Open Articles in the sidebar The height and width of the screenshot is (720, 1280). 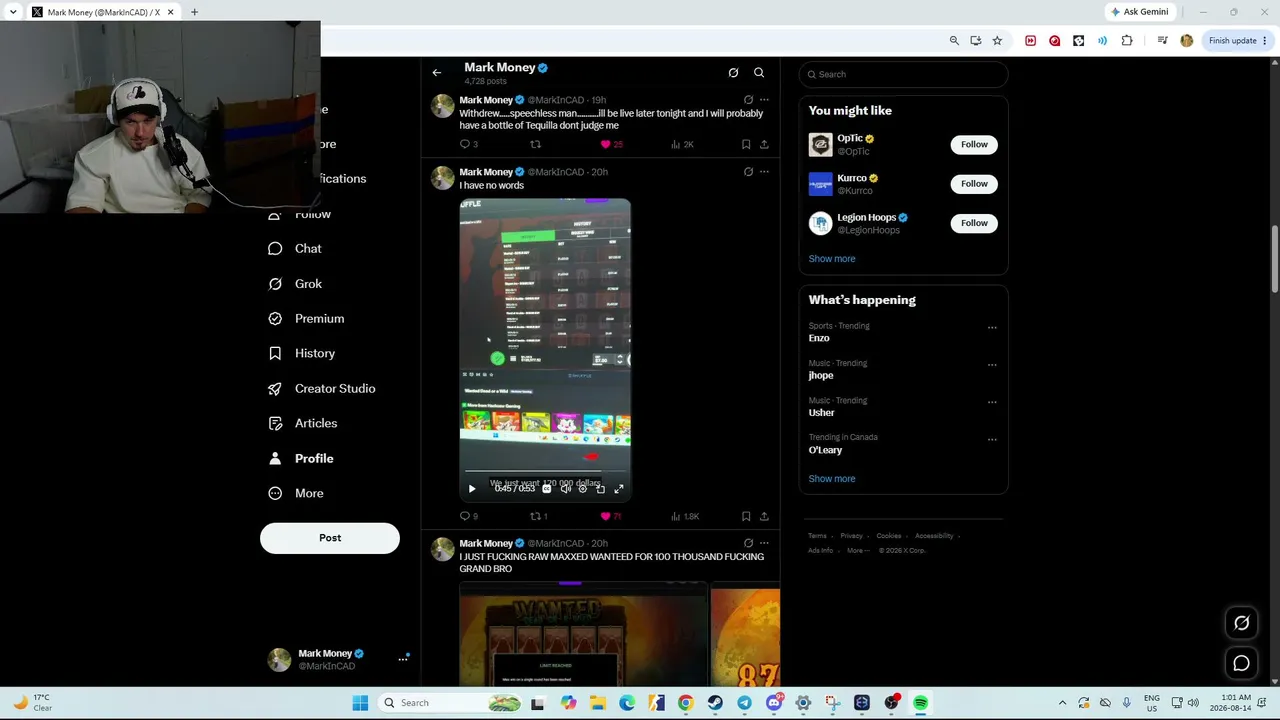(302, 423)
